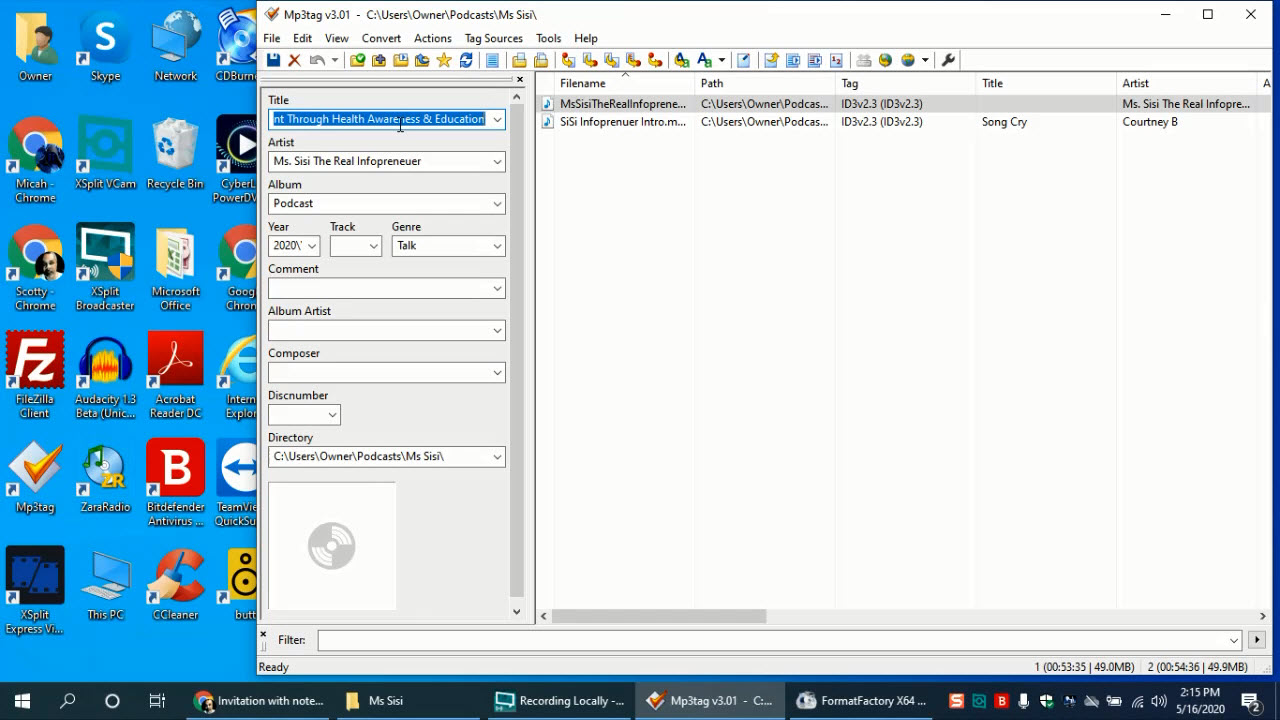The image size is (1280, 720).
Task: Expand the Filter history dropdown arrow
Action: click(x=1234, y=640)
